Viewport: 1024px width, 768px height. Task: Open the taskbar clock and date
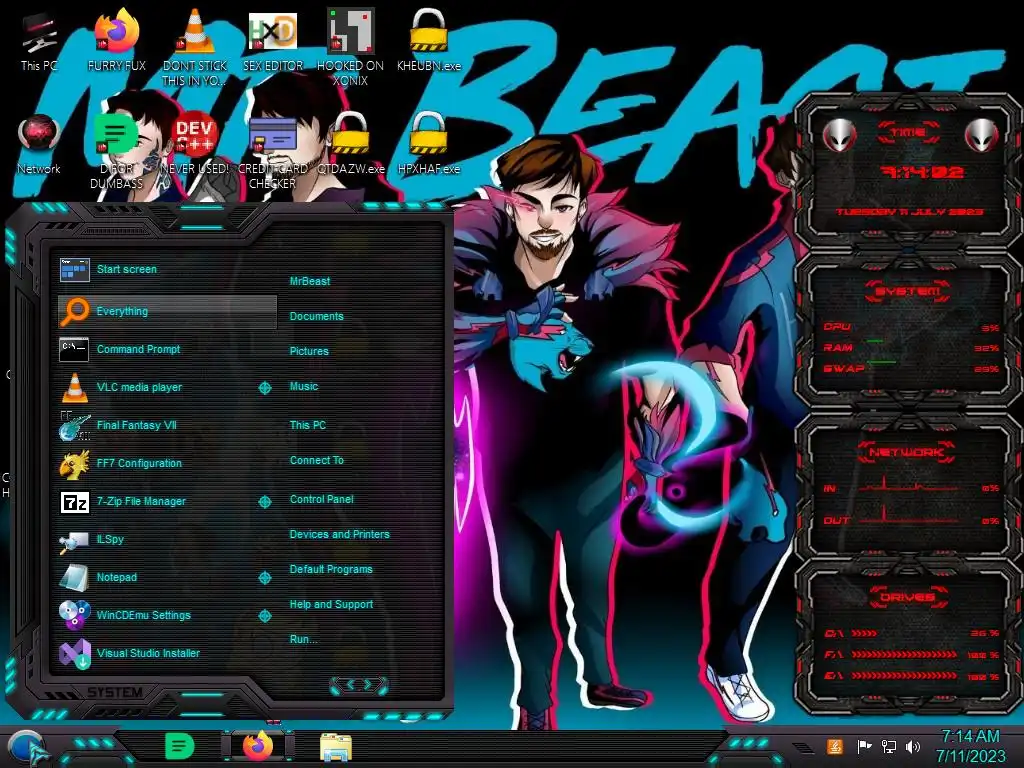[970, 746]
